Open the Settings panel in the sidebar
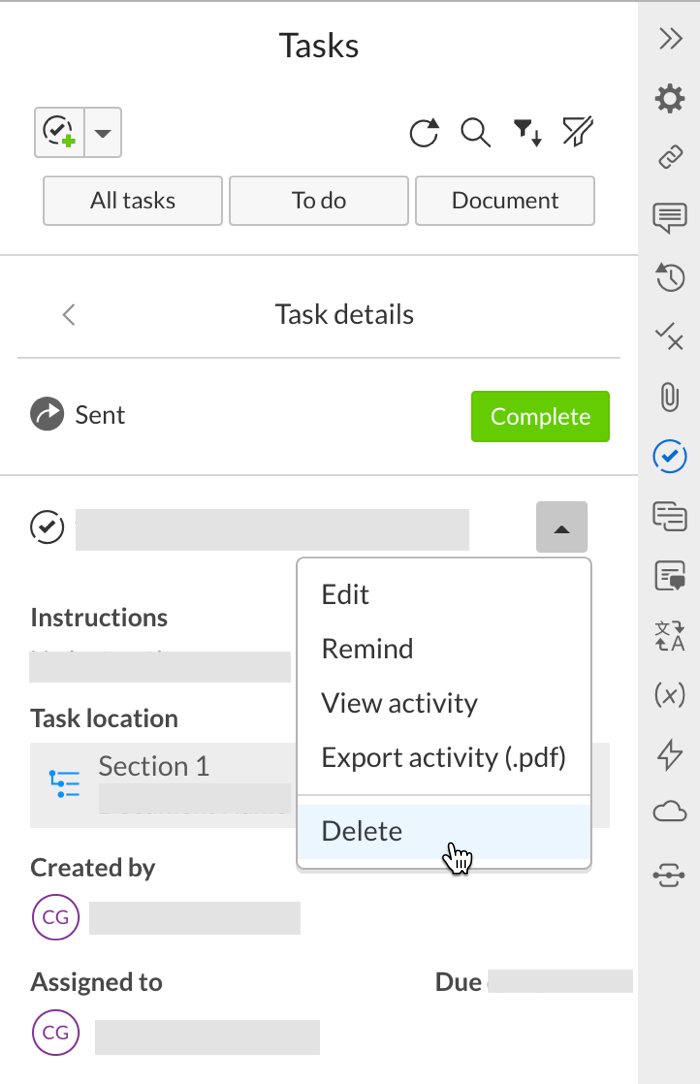700x1084 pixels. tap(669, 98)
